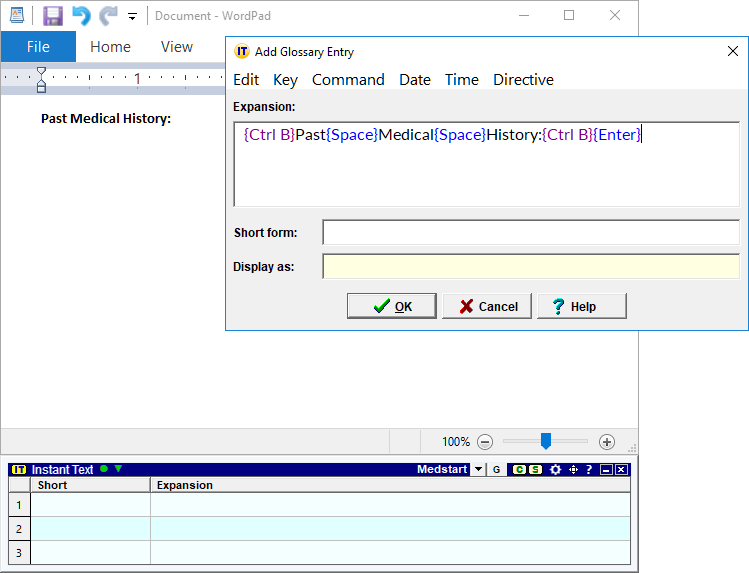The image size is (749, 573).
Task: Open the Date menu in glossary dialog
Action: [415, 80]
